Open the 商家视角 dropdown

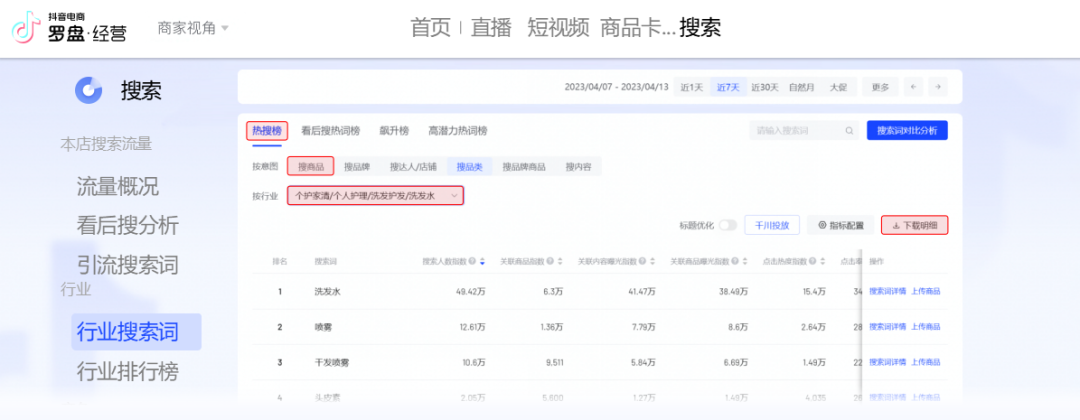(x=193, y=28)
